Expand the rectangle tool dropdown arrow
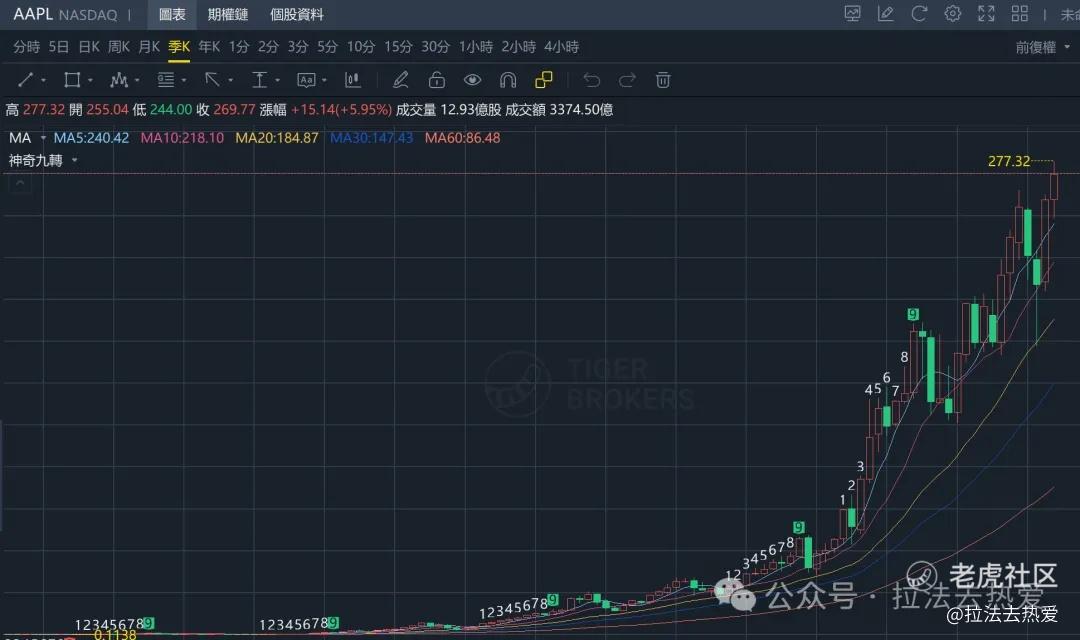The width and height of the screenshot is (1080, 640). tap(90, 81)
